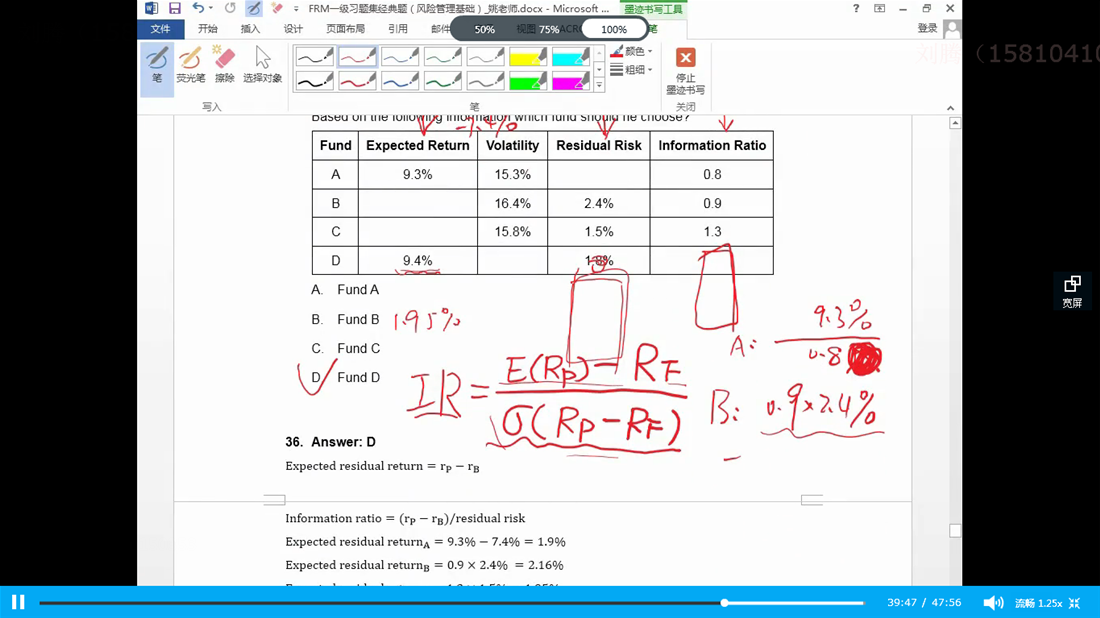Click the video progress bar track

click(400, 603)
